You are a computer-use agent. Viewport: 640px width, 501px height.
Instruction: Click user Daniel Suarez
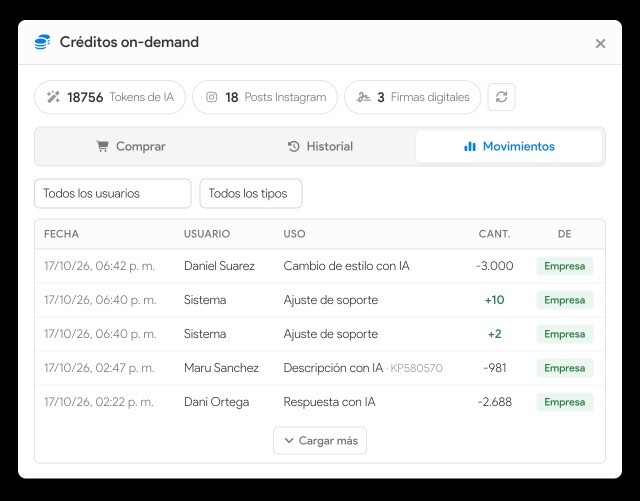tap(219, 266)
